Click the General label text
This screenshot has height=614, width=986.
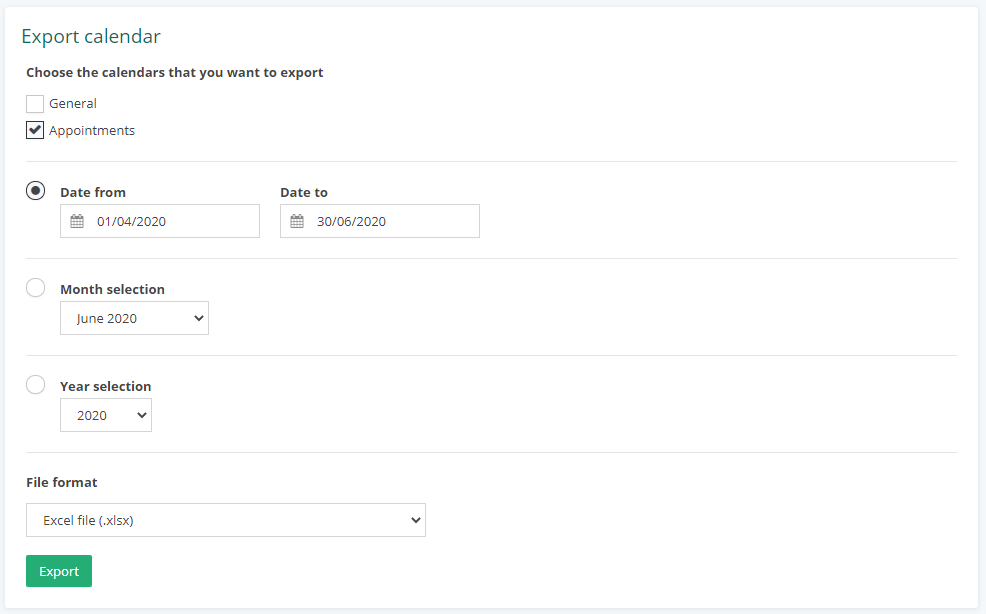click(x=73, y=103)
